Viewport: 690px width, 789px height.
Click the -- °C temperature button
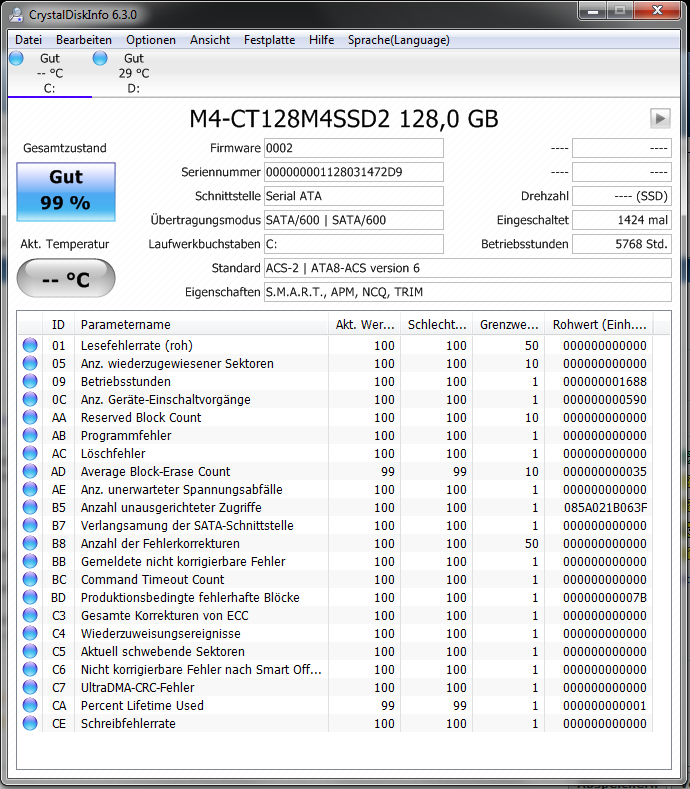tap(66, 278)
